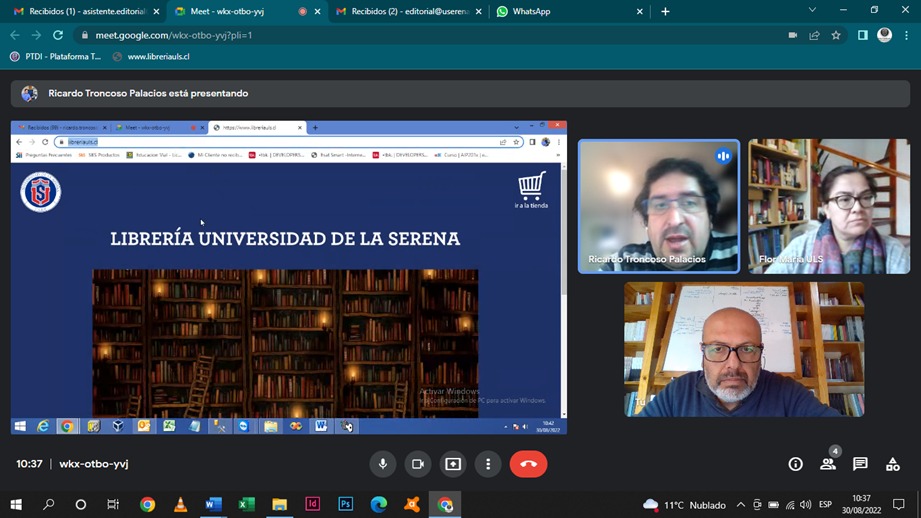Show hidden system tray icons
Viewport: 921px width, 518px height.
click(740, 505)
